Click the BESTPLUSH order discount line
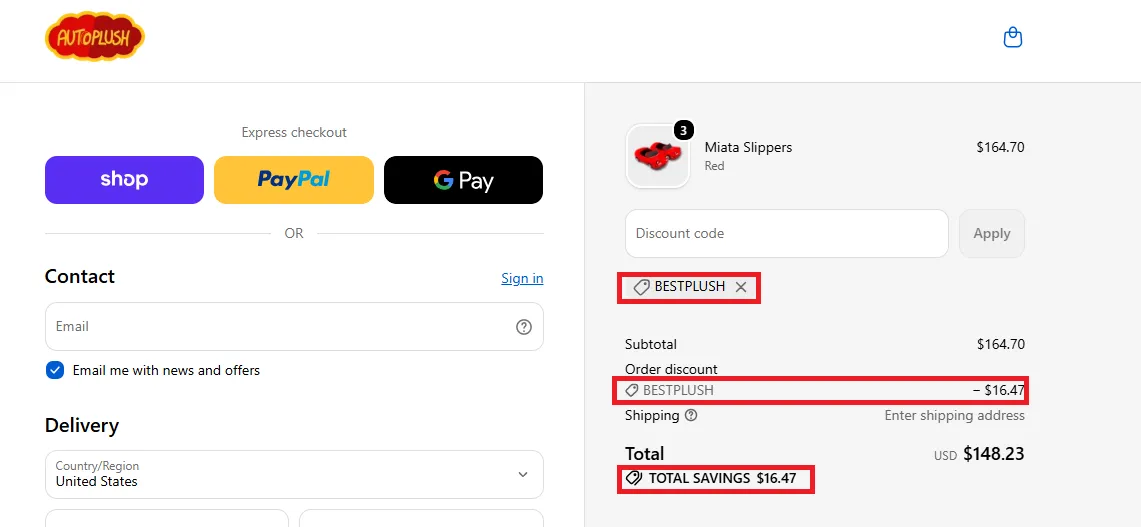Screen dimensions: 1141x527 coord(824,390)
